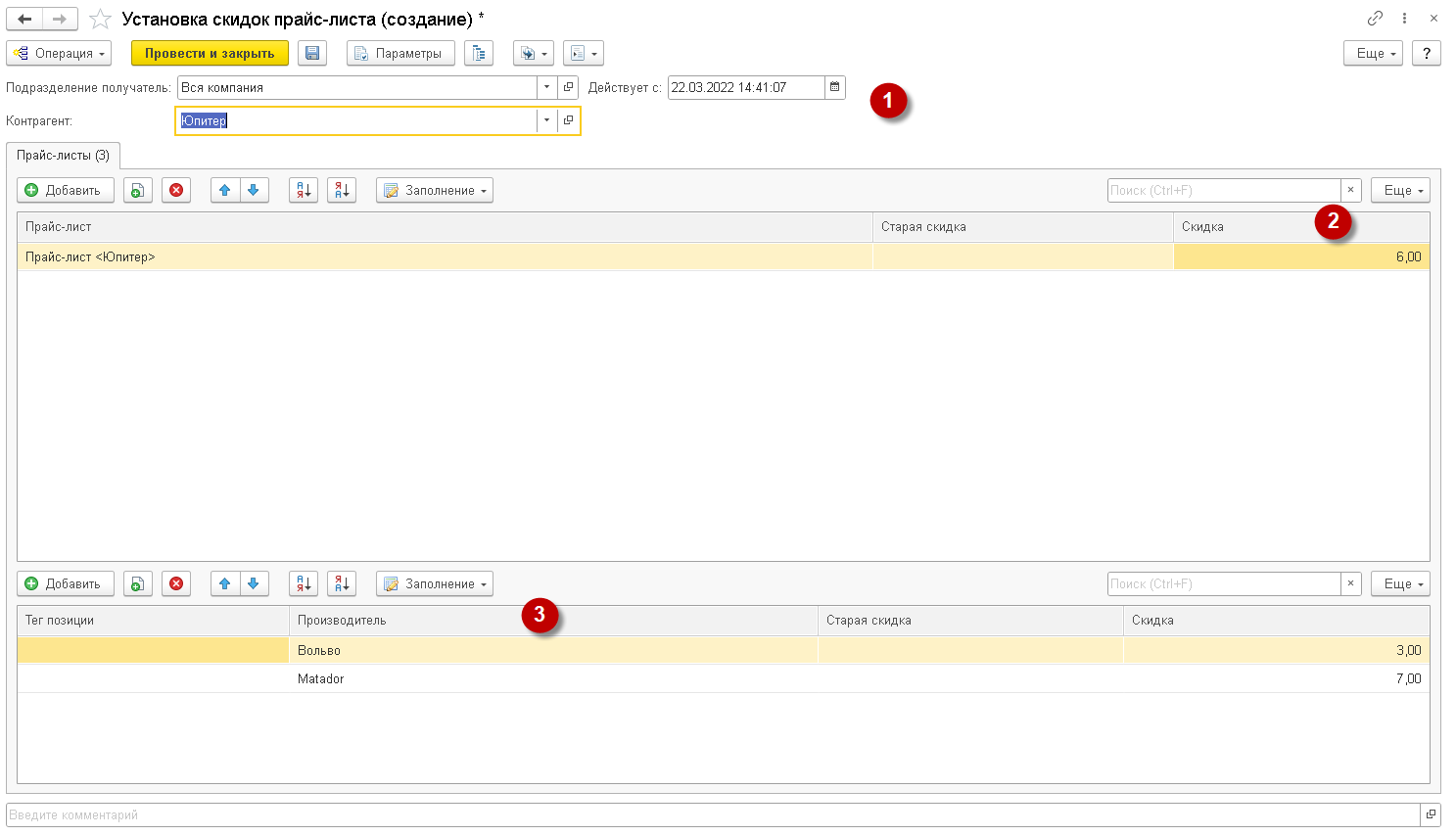Expand the Контрагент dropdown list
This screenshot has width=1456, height=836.
[546, 120]
